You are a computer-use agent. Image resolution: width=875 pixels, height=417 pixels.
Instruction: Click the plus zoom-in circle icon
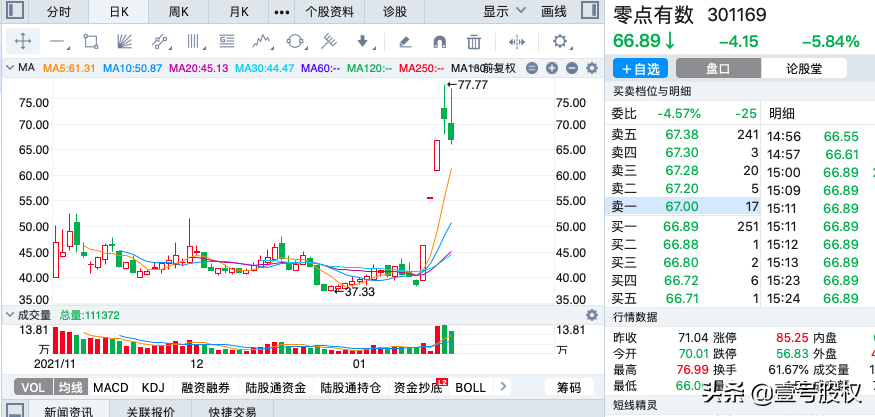click(x=552, y=69)
